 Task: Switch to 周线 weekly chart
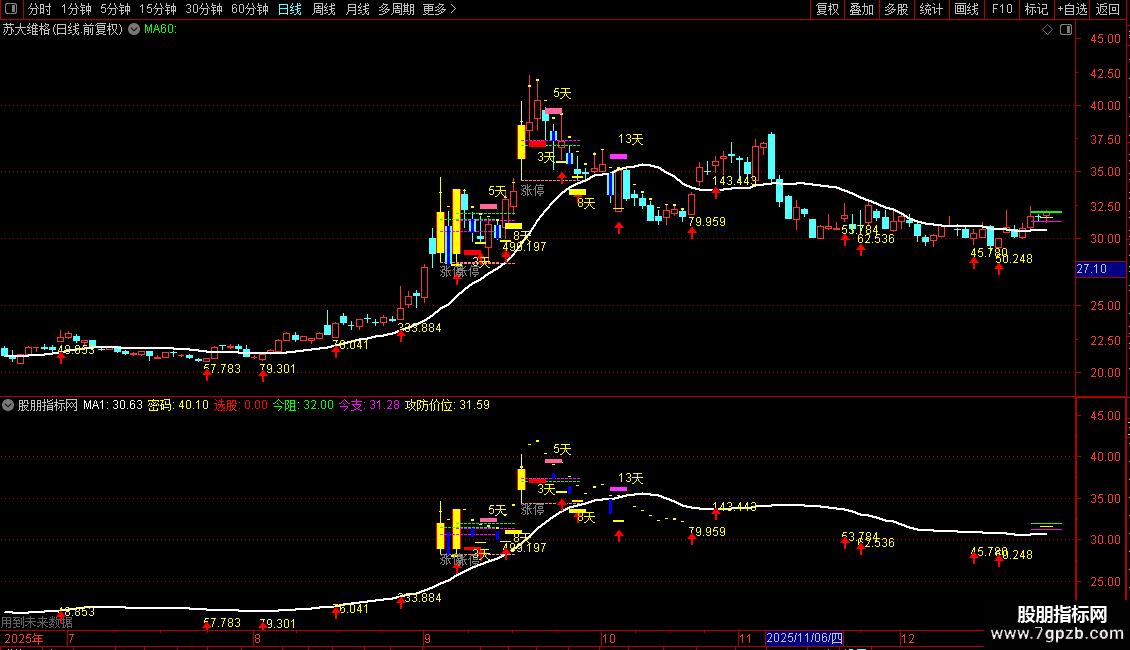click(324, 9)
